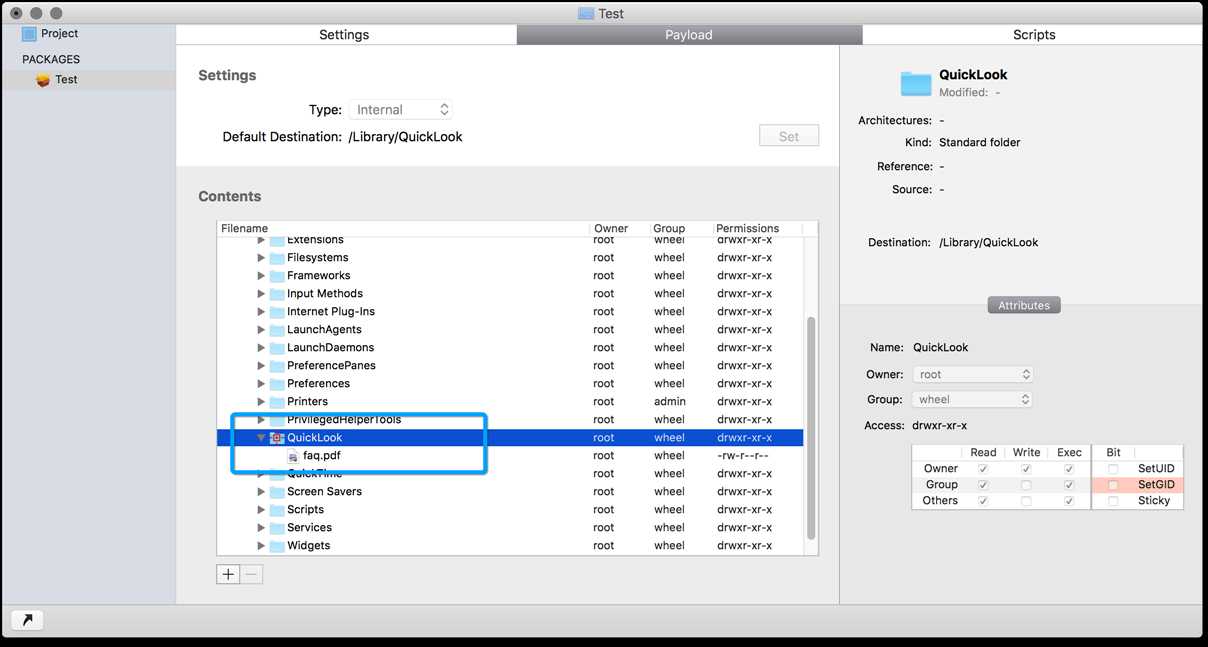Click the Attributes button
This screenshot has width=1208, height=647.
(1024, 305)
